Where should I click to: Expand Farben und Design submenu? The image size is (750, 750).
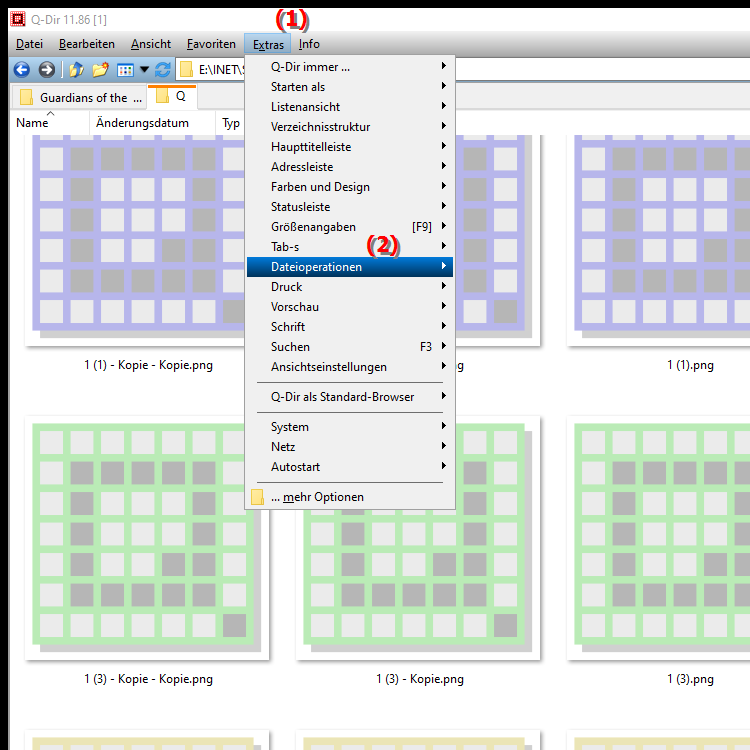350,187
